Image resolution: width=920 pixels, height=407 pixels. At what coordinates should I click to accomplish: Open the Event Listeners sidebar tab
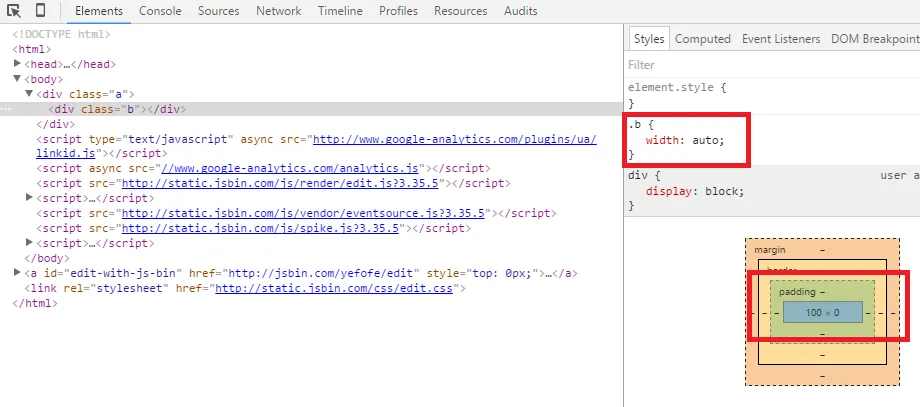click(x=781, y=39)
